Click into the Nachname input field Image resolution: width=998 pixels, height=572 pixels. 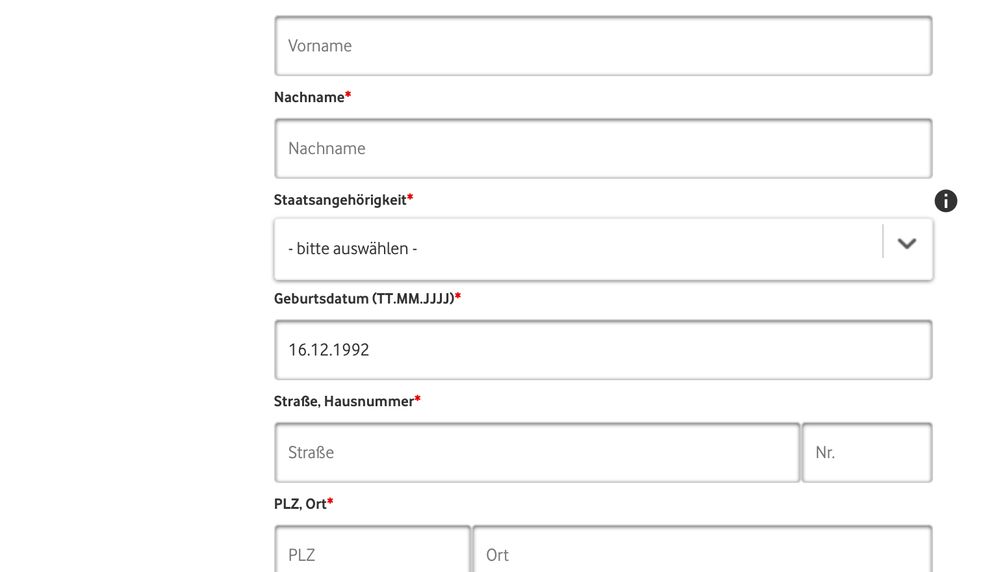pyautogui.click(x=603, y=149)
